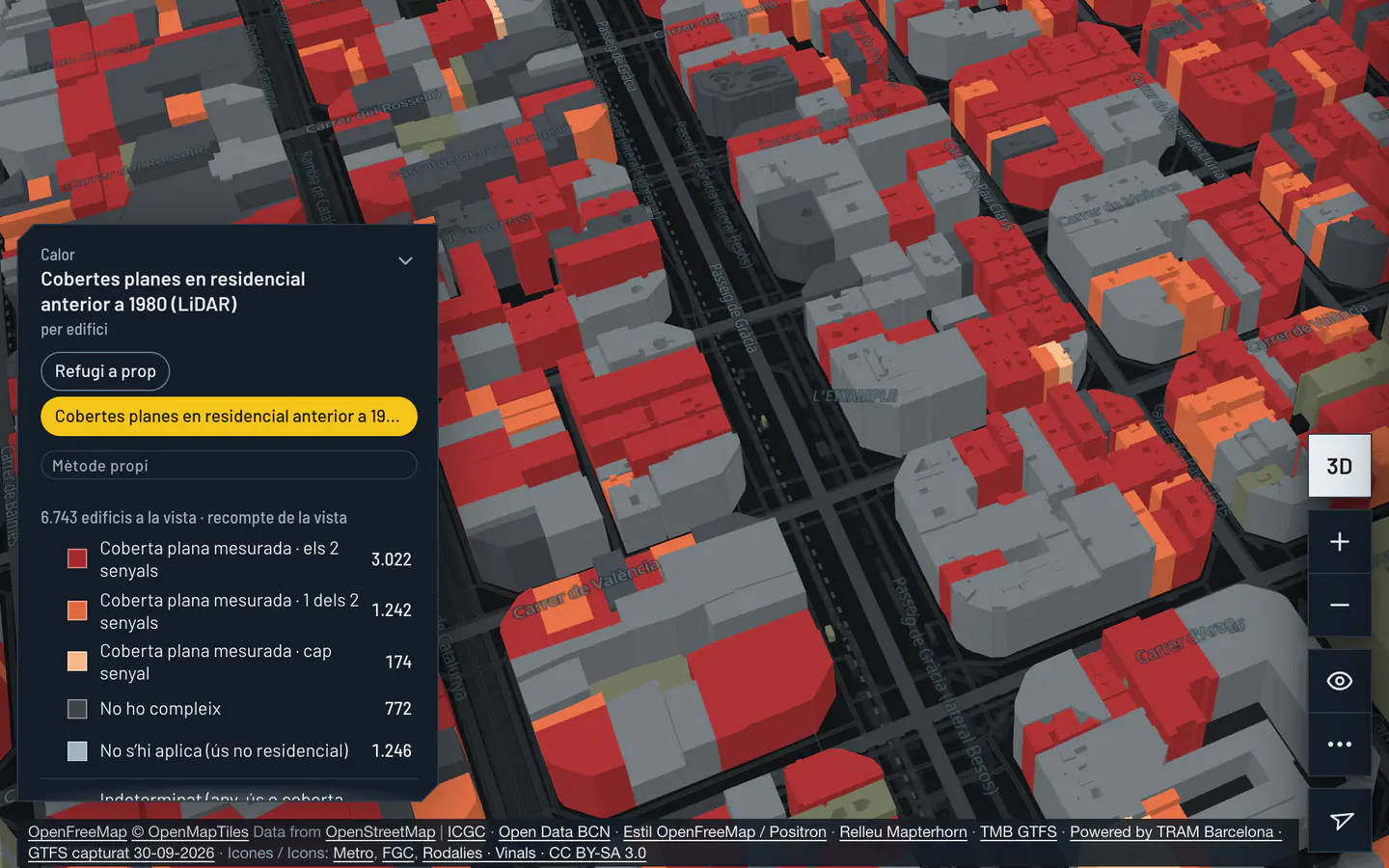
Task: Zoom in with the plus button
Action: (x=1339, y=542)
